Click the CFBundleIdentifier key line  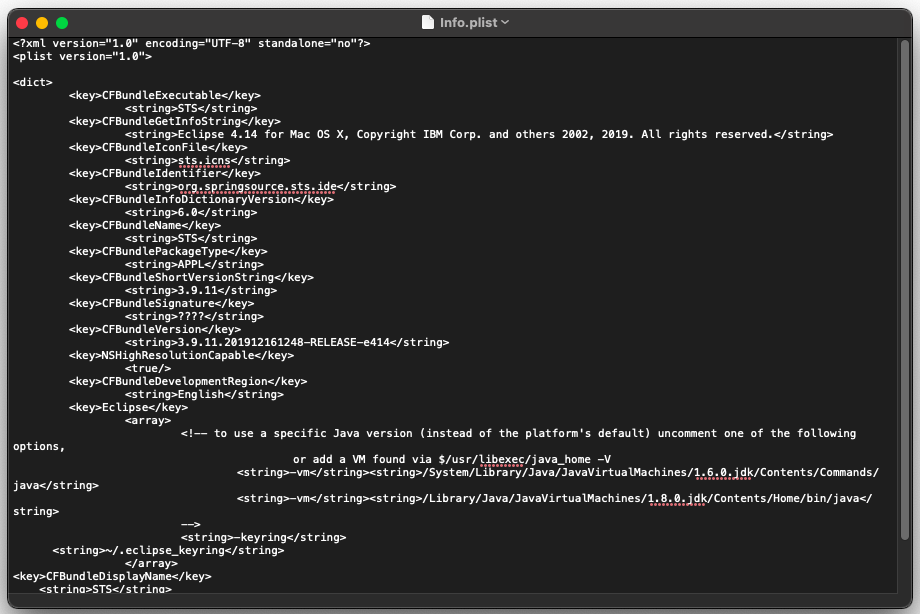165,173
